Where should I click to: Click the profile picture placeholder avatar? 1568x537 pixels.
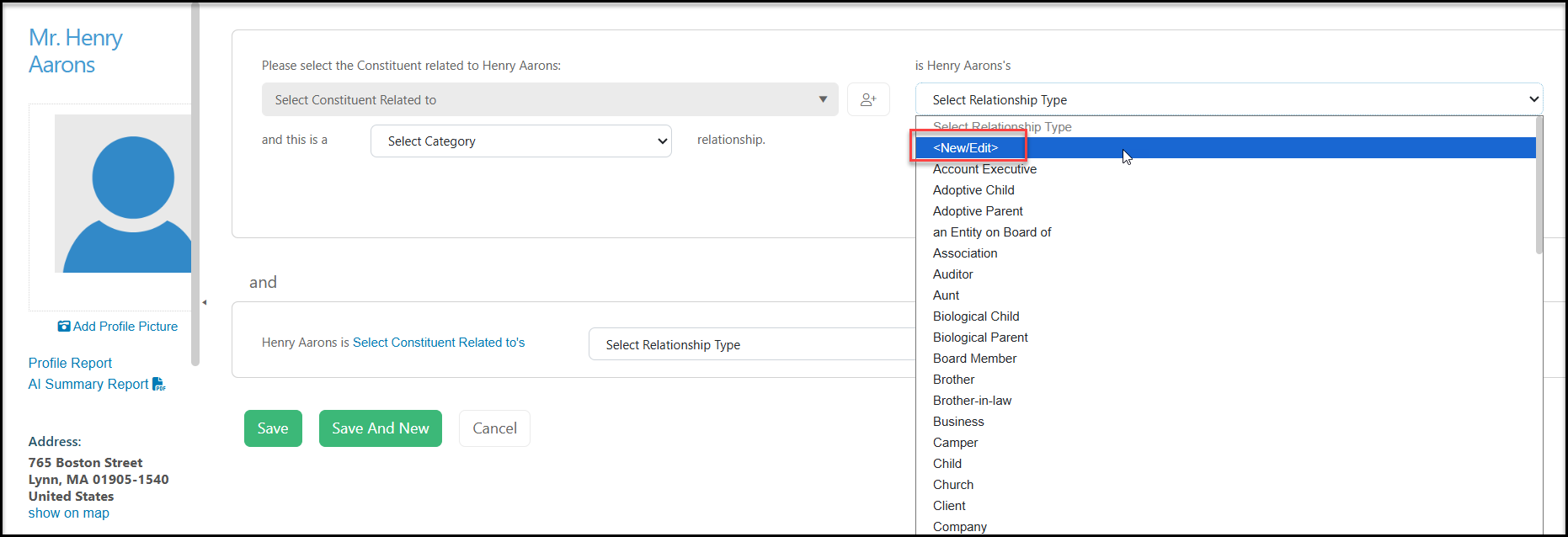click(123, 194)
